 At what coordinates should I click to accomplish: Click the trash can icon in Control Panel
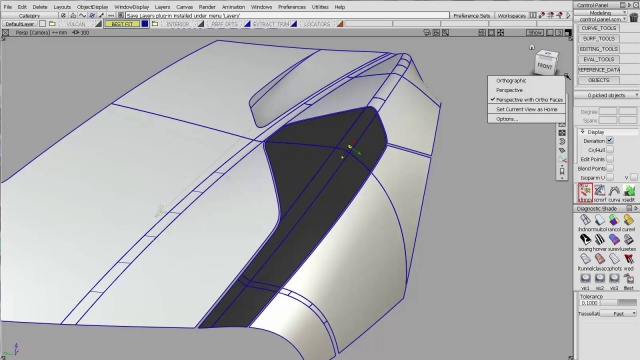coord(634,17)
